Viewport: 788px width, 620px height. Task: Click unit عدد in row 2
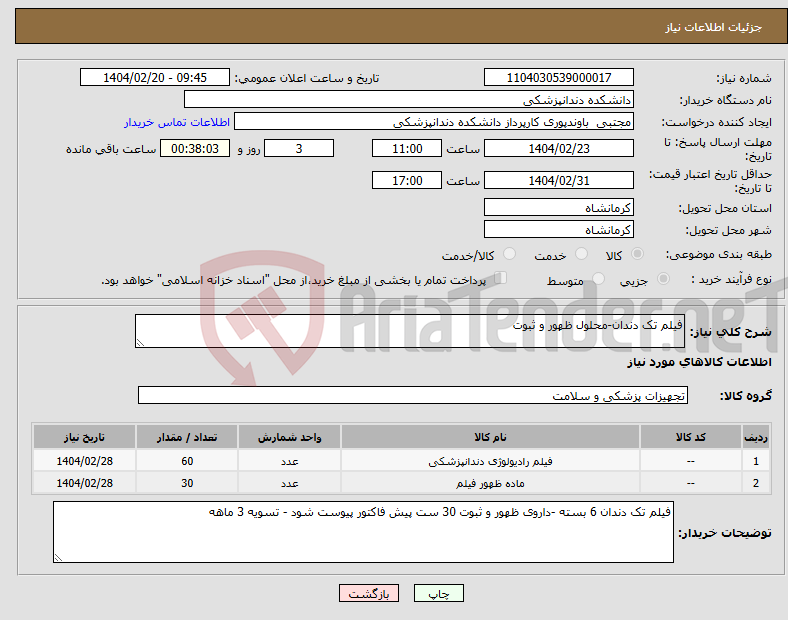(x=289, y=483)
